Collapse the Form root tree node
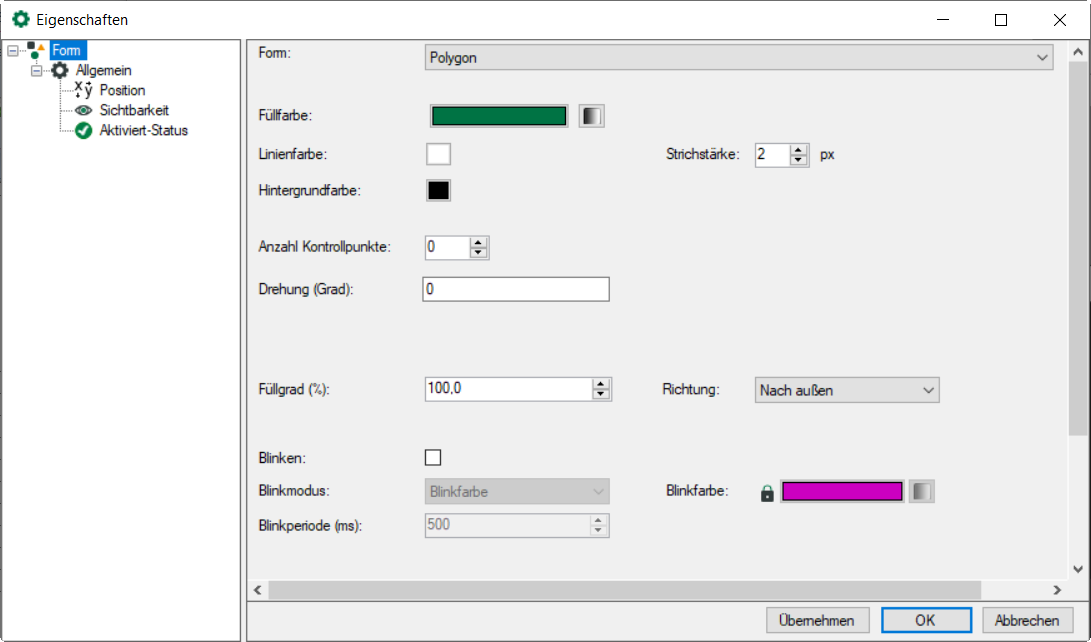Screen dimensions: 1091x642 pos(13,50)
